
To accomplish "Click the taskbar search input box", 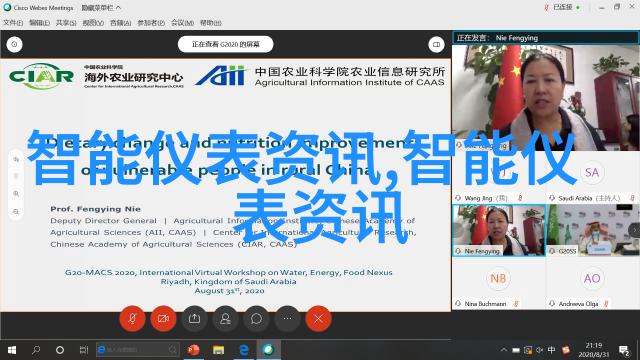I will (138, 350).
